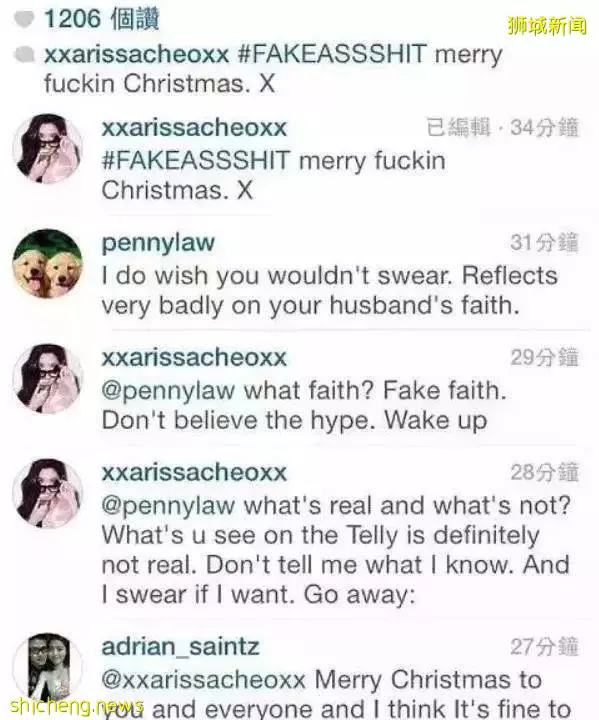Tap xxarissacheoxx avatar beside 'what's real' comment
Screen dimensions: 599x720
point(48,493)
